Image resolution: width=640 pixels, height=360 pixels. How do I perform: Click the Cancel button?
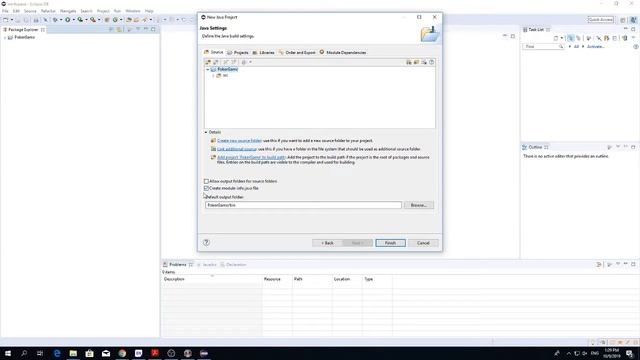(423, 243)
